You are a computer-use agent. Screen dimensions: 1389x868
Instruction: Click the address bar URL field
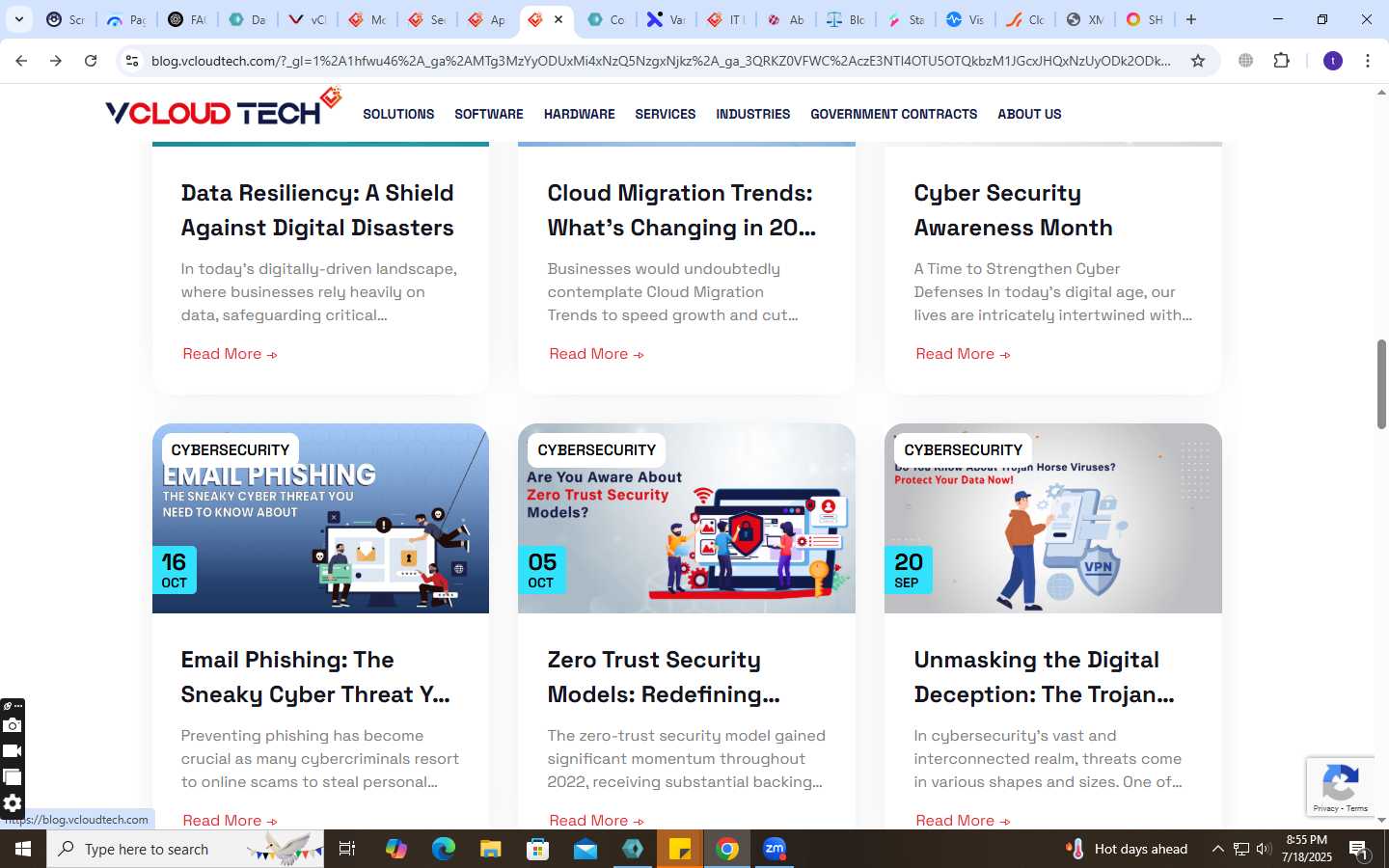tap(661, 61)
